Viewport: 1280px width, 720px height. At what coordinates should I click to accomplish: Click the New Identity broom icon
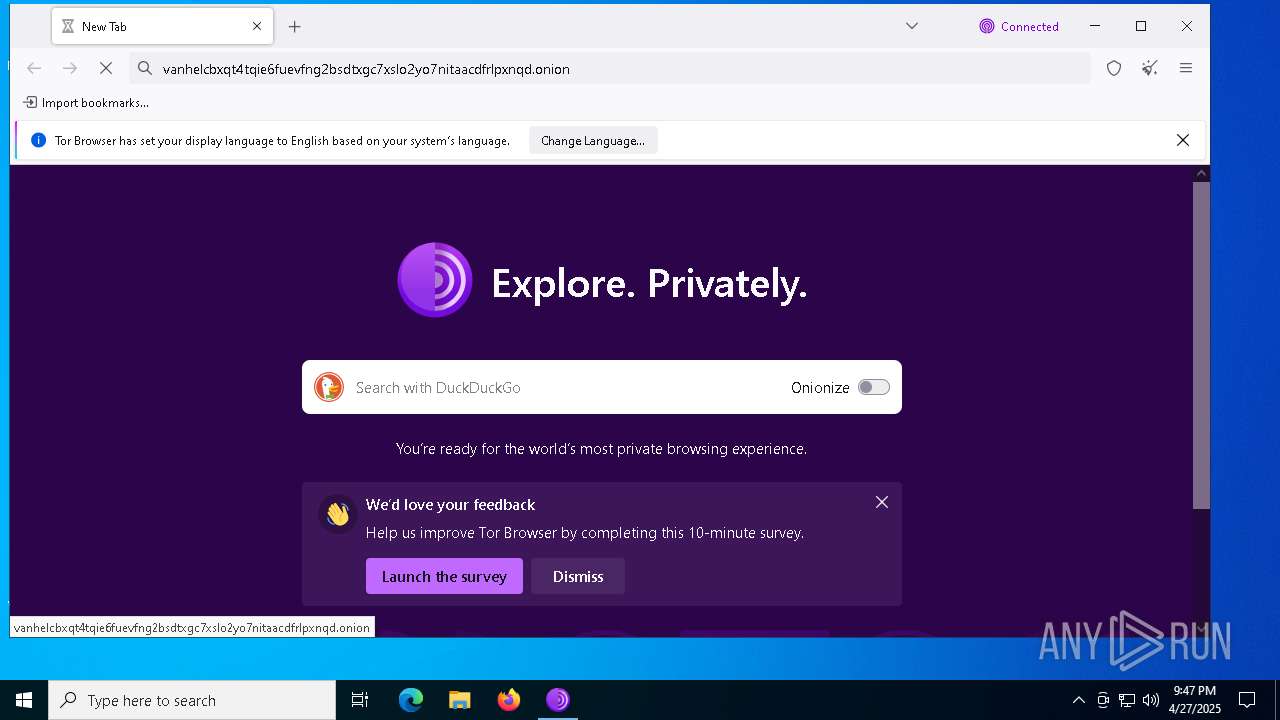[x=1150, y=68]
